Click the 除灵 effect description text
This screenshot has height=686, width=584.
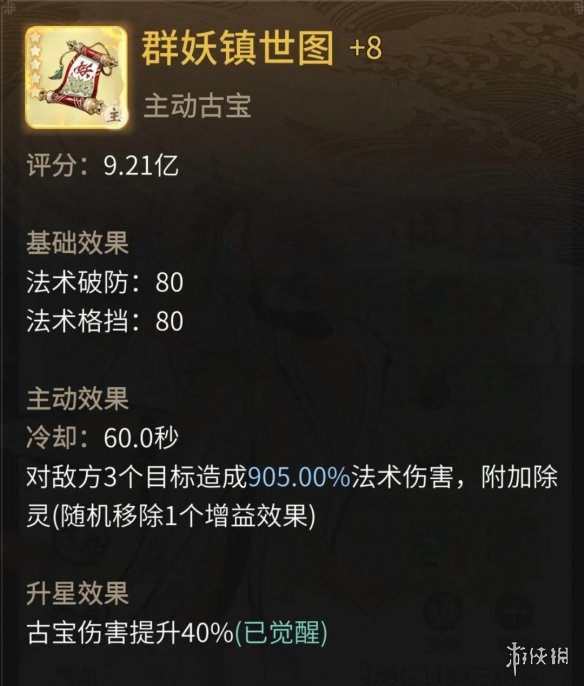click(171, 516)
